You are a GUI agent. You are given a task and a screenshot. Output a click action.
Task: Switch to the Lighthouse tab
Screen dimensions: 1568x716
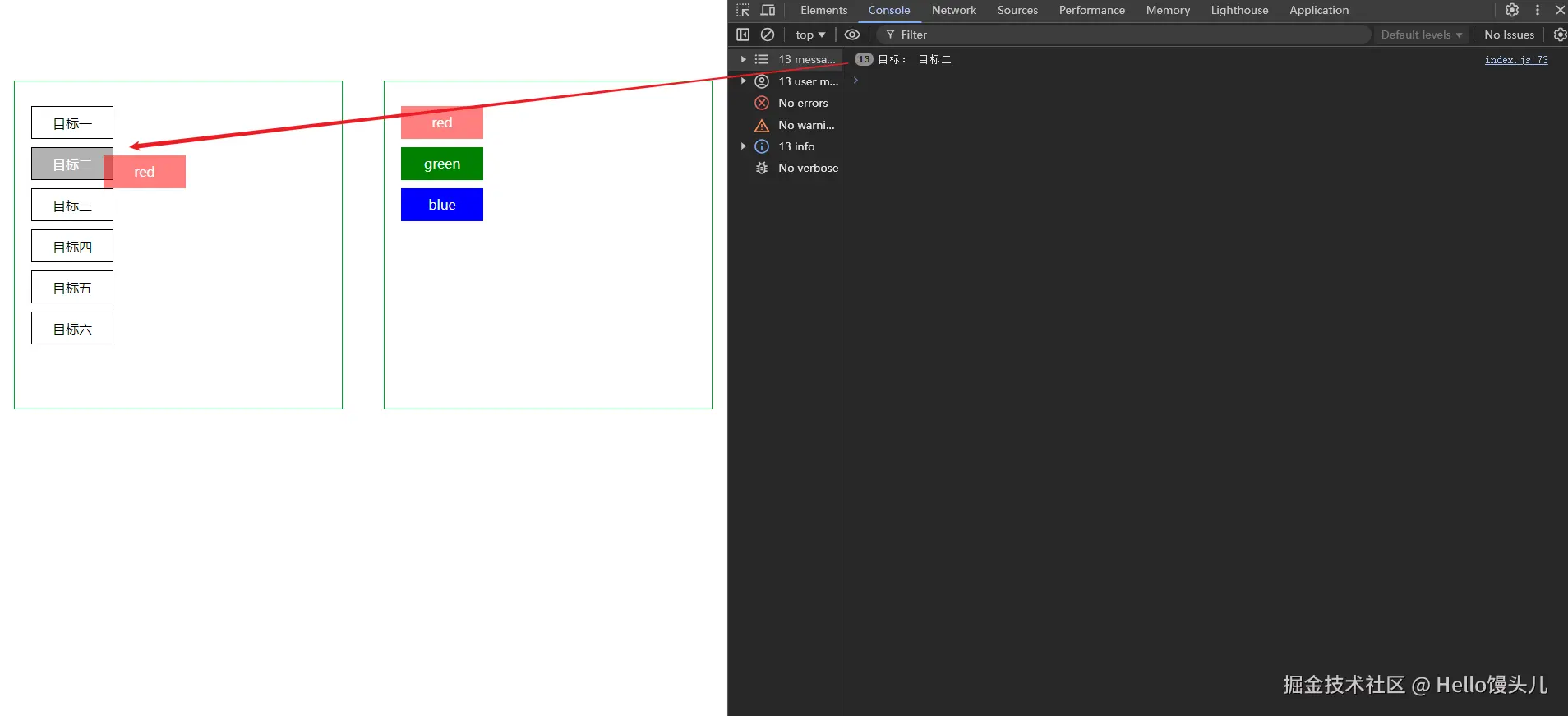pos(1239,10)
